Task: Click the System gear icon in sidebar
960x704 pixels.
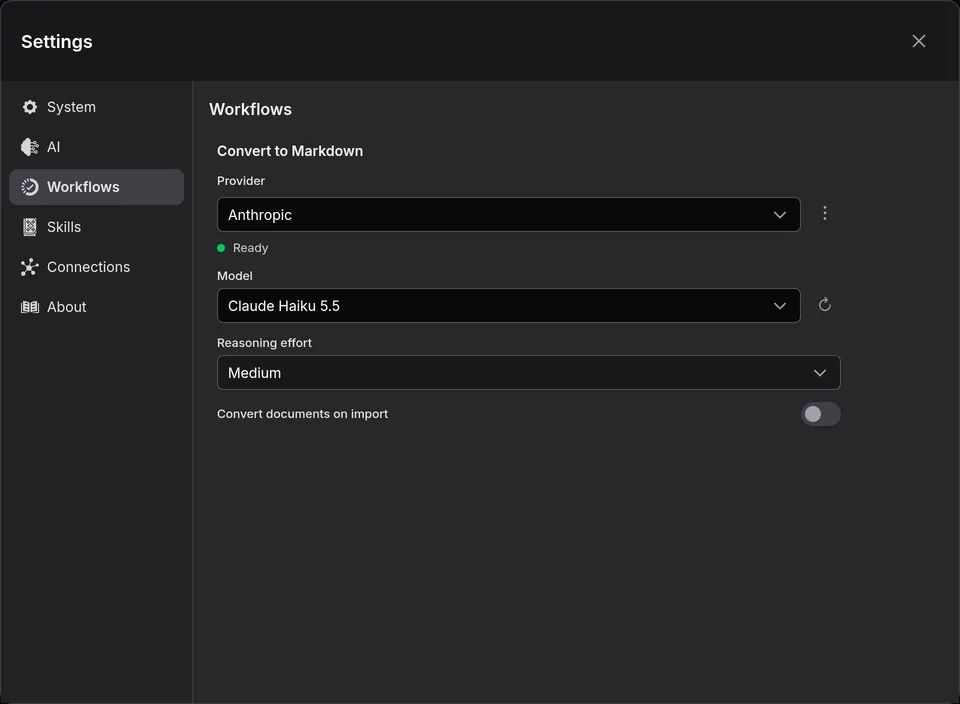Action: coord(29,107)
